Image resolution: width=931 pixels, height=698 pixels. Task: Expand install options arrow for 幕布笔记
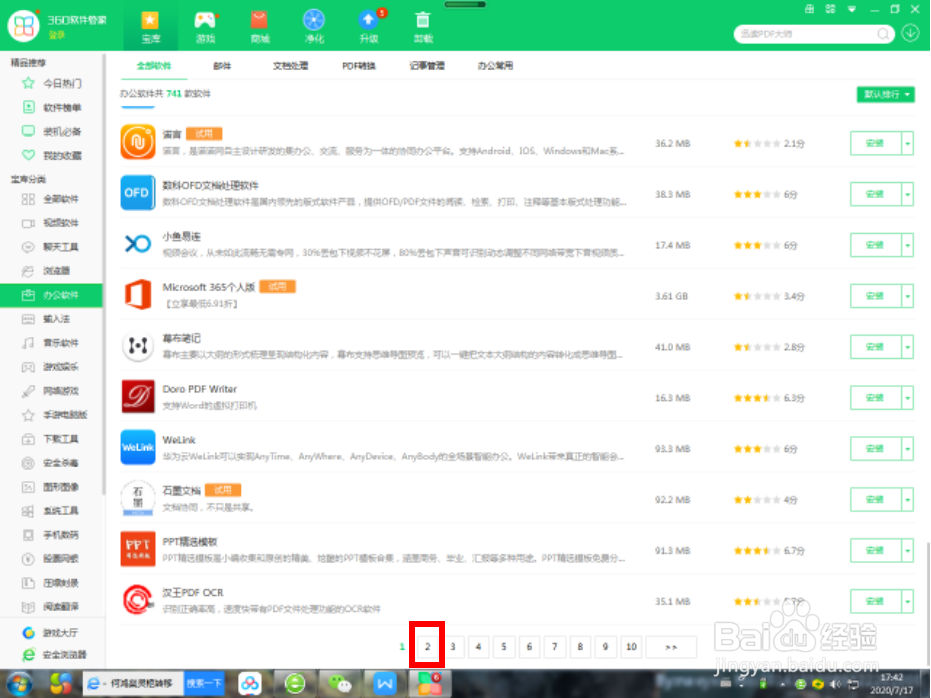(907, 347)
